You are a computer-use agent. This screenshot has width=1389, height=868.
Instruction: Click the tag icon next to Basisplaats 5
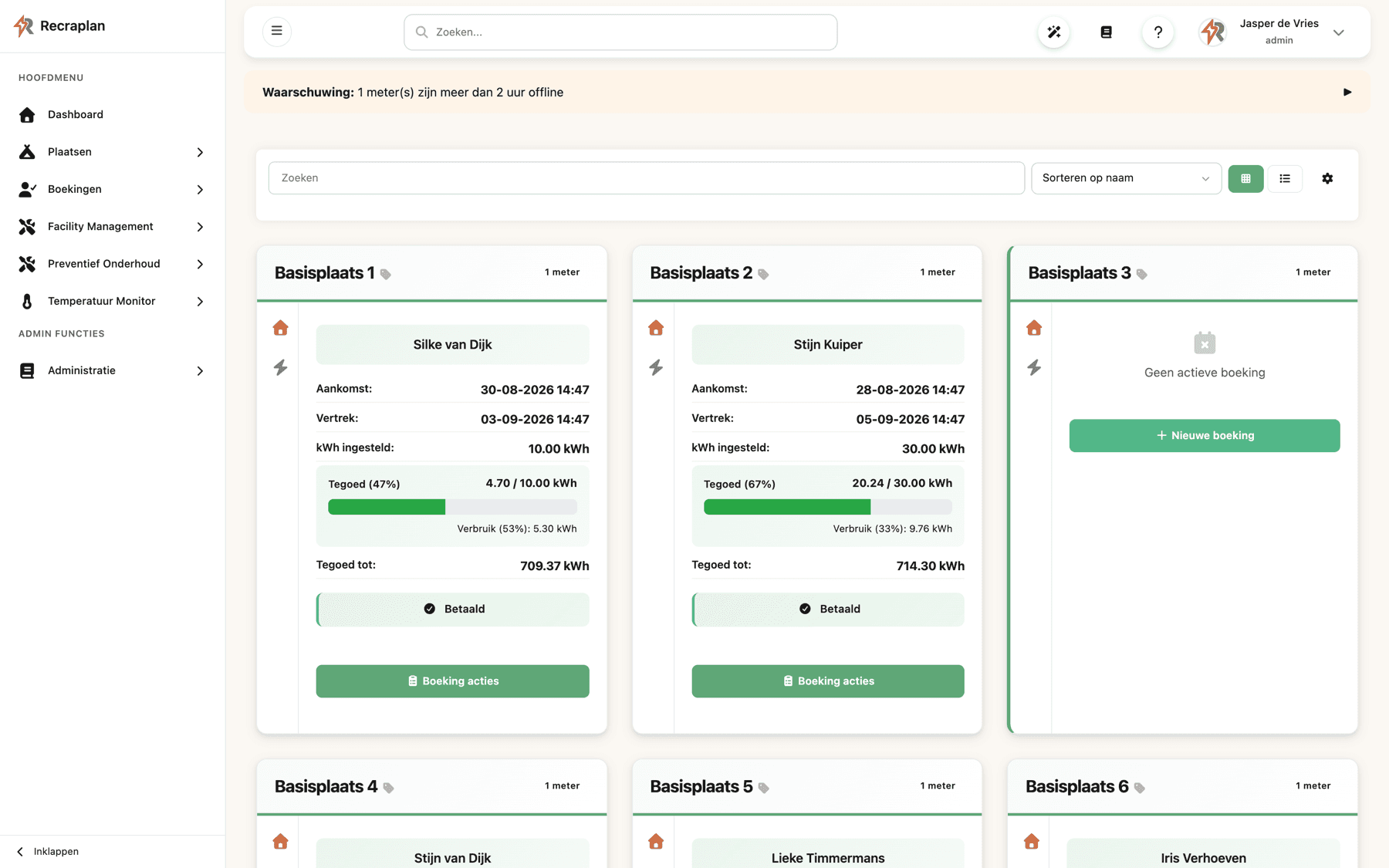(x=764, y=788)
